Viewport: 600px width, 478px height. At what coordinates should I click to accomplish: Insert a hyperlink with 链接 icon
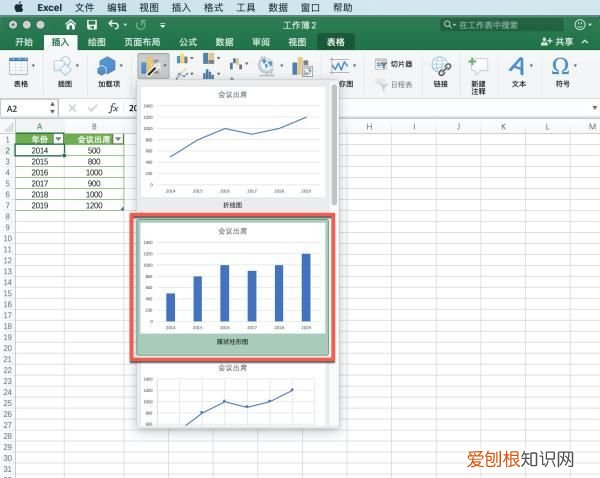tap(441, 67)
